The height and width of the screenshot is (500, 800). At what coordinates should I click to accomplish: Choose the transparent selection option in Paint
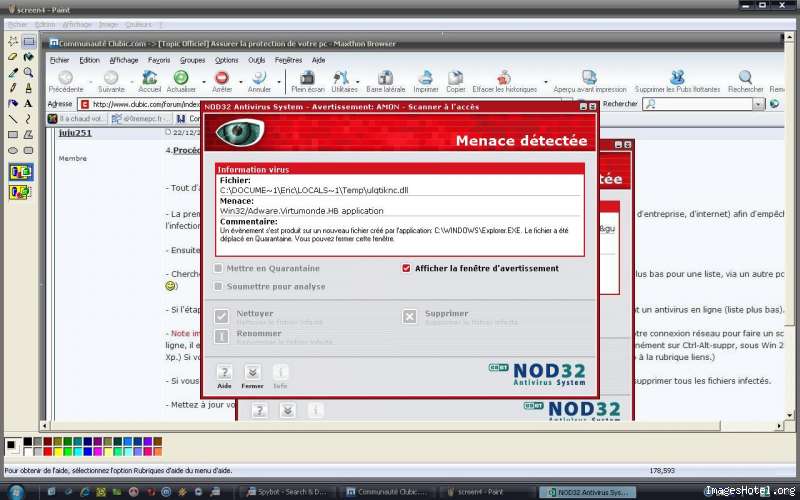[21, 192]
